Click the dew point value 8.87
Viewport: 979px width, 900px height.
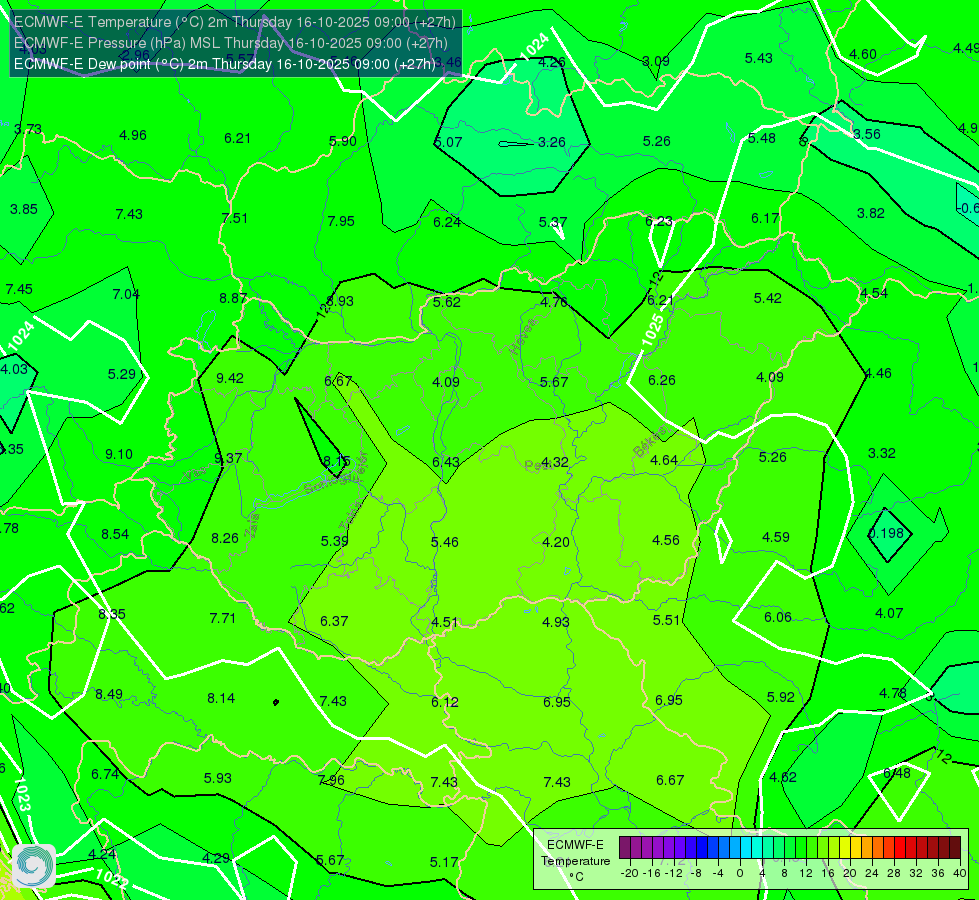[233, 299]
